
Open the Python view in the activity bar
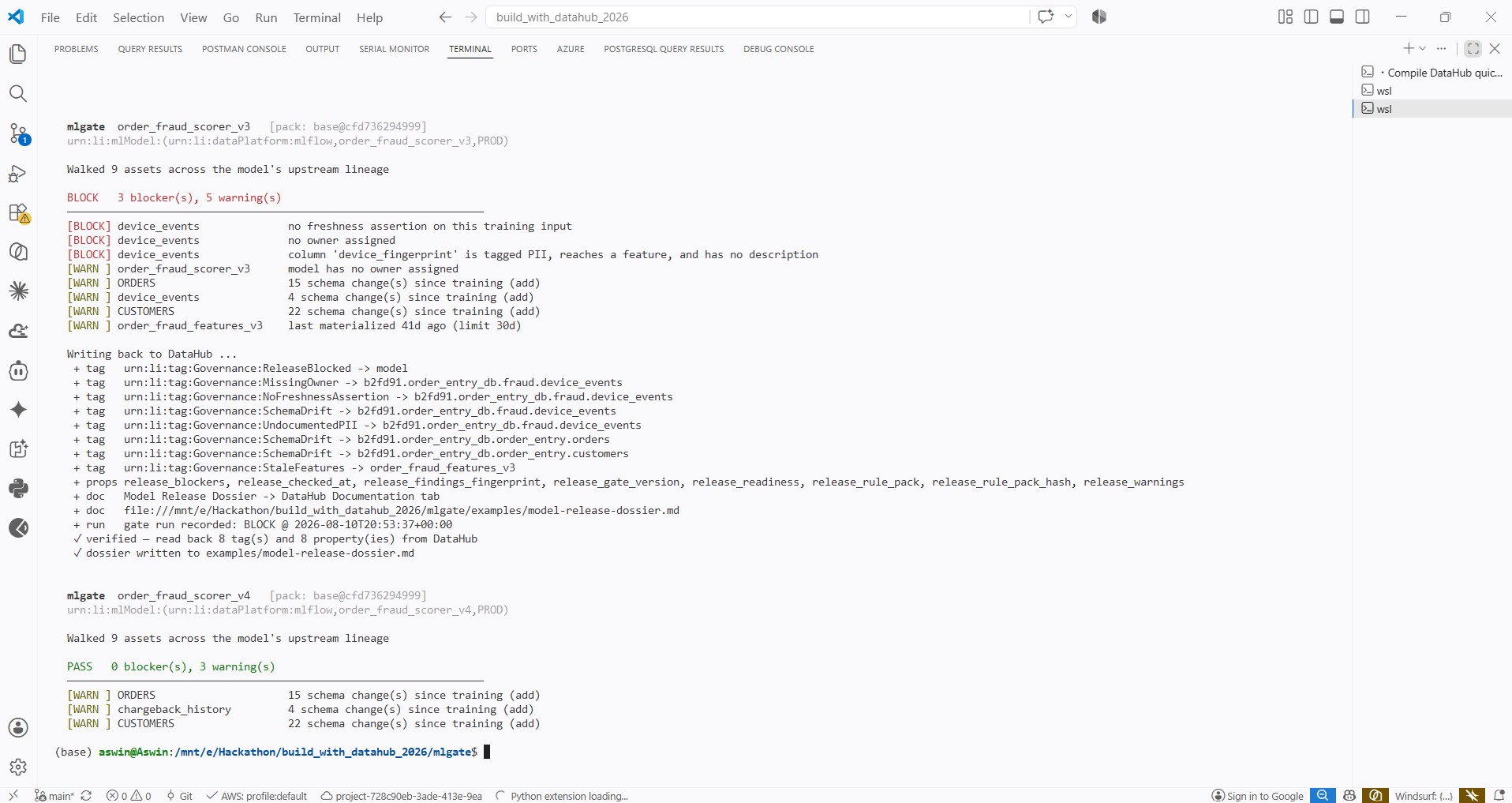[18, 489]
